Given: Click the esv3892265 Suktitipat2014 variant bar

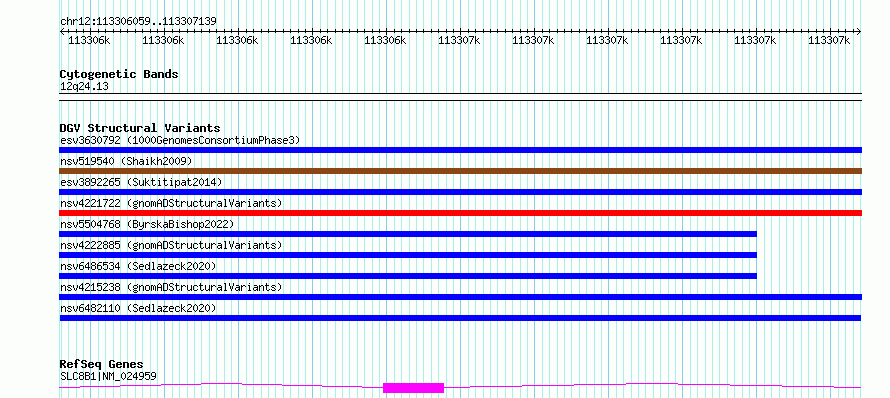Looking at the screenshot, I should click(x=460, y=192).
